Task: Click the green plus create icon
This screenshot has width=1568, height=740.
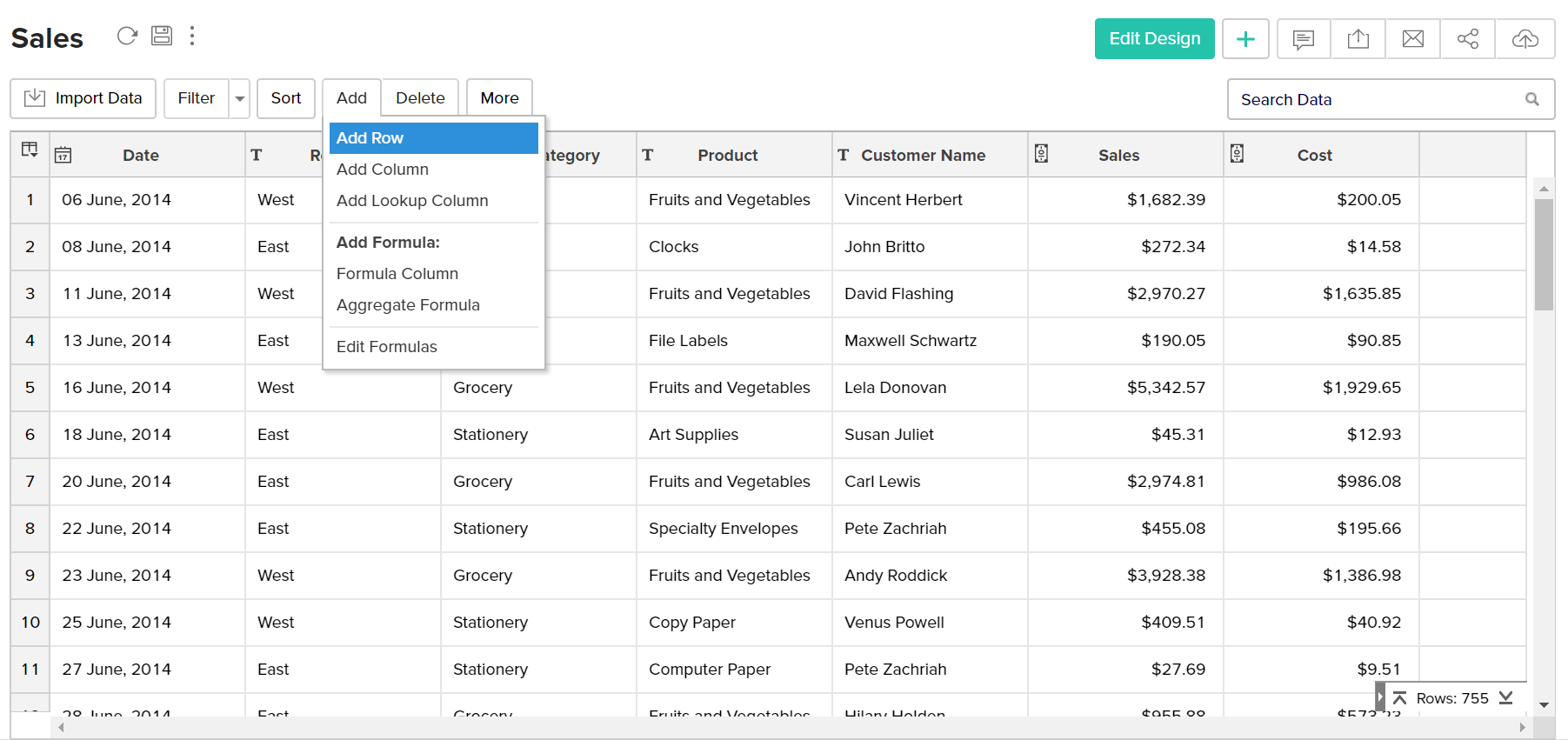Action: click(1245, 39)
